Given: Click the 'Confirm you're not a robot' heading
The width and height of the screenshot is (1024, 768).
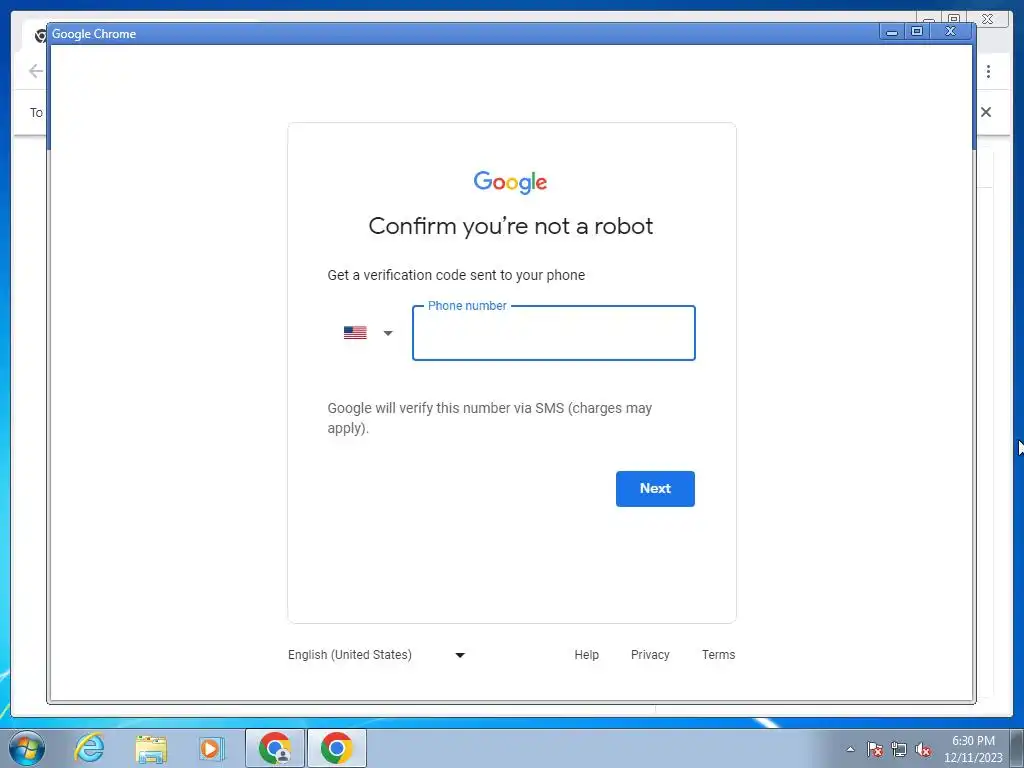Looking at the screenshot, I should click(x=511, y=226).
